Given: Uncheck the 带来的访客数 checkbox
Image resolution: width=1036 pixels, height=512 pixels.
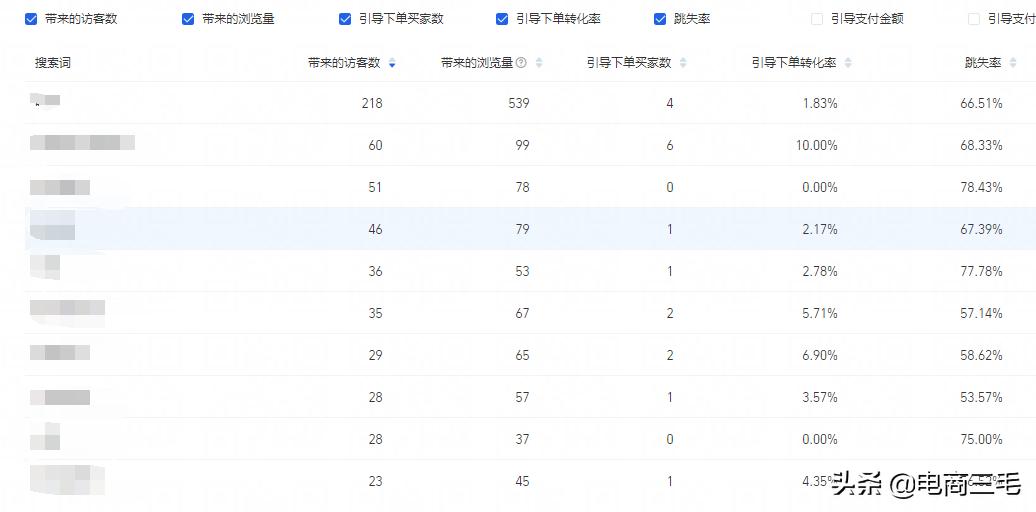Looking at the screenshot, I should point(31,19).
